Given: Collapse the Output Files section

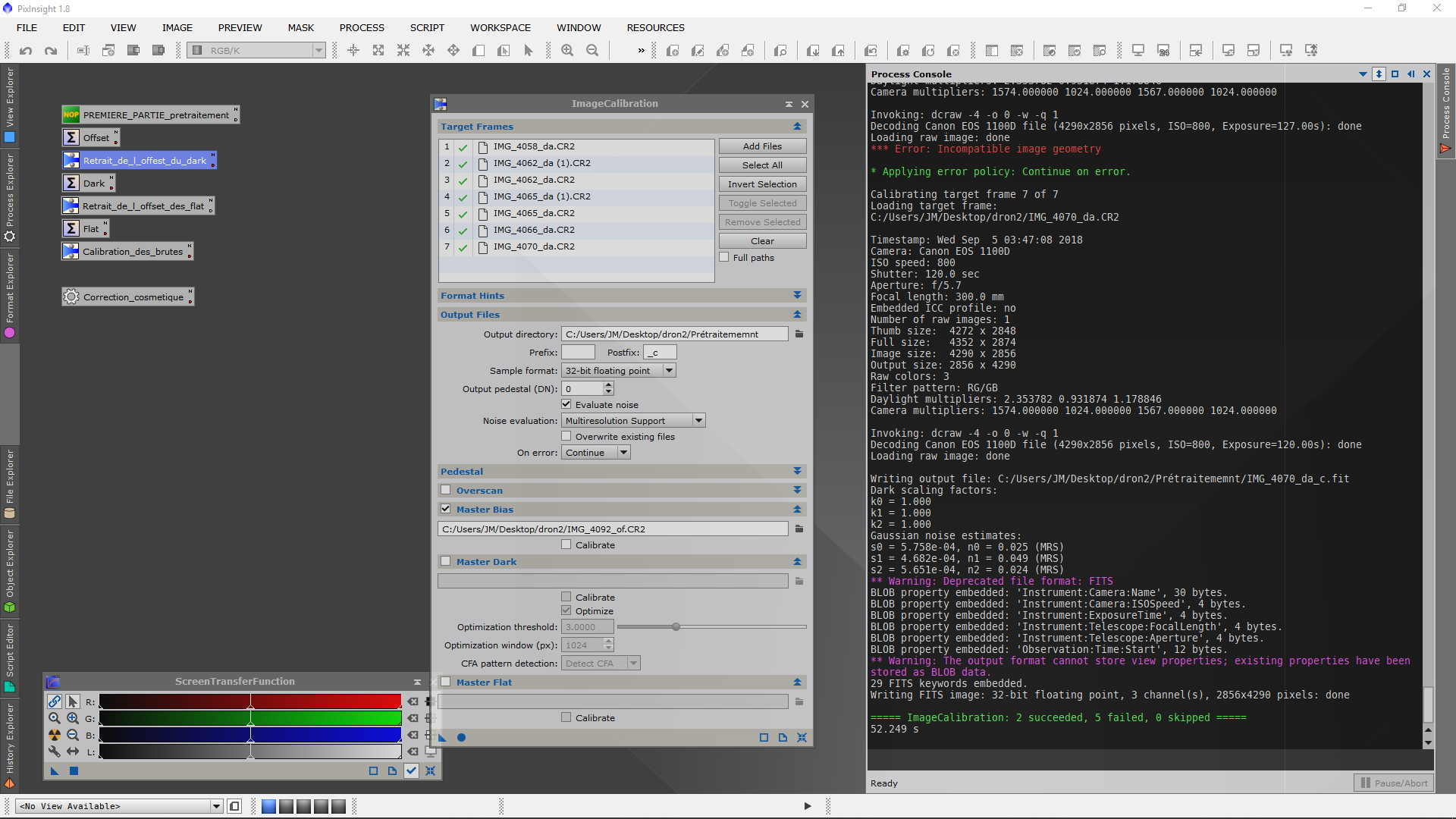Looking at the screenshot, I should [797, 314].
